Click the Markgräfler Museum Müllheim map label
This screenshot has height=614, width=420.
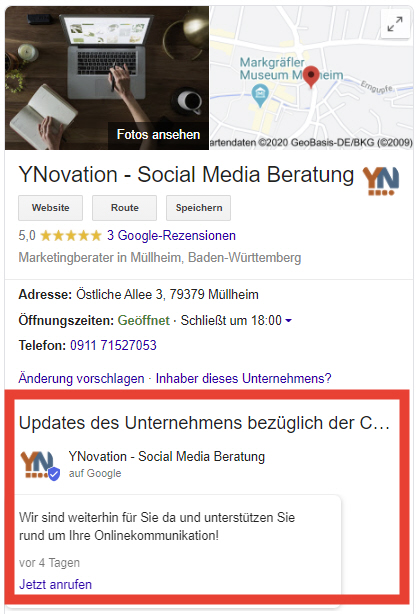pos(291,69)
